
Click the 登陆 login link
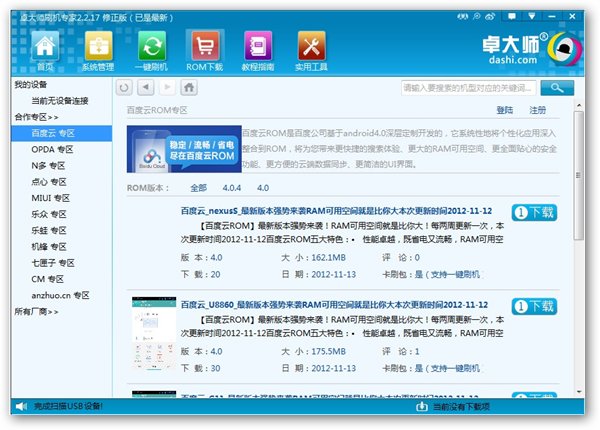505,110
